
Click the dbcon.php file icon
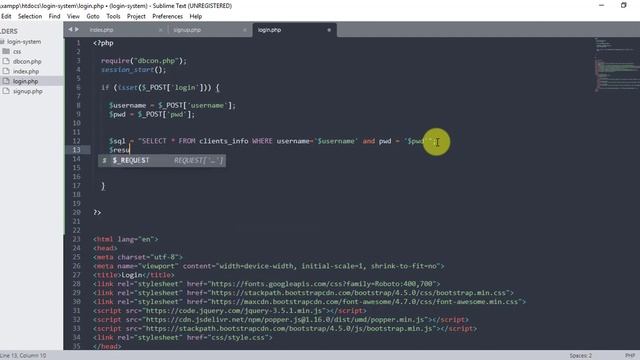tap(6, 61)
